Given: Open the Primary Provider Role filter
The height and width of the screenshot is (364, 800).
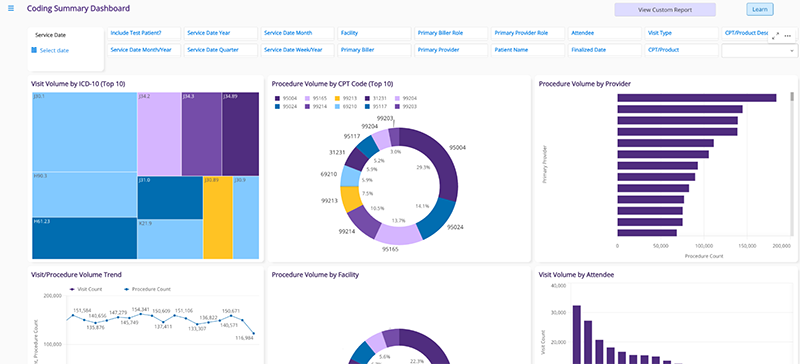Looking at the screenshot, I should pyautogui.click(x=528, y=33).
